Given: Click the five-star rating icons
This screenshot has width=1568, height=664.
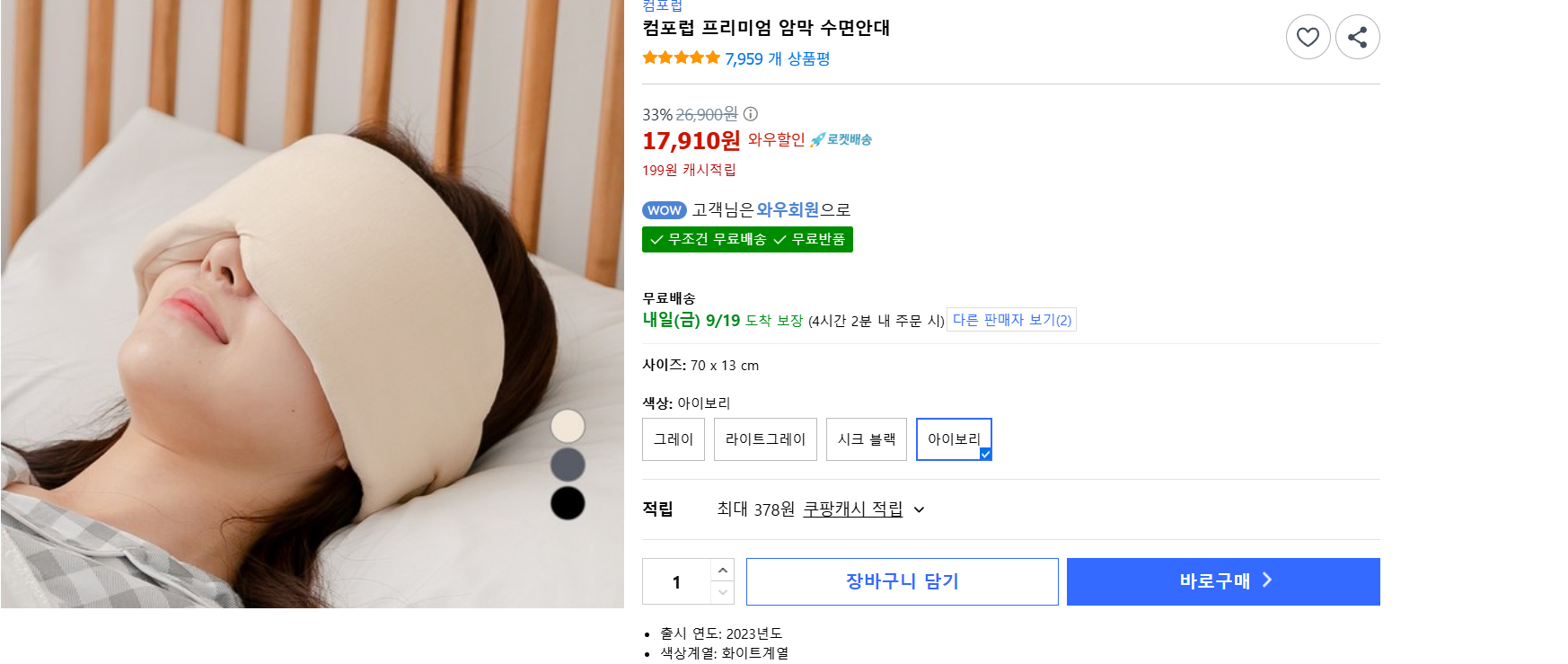Looking at the screenshot, I should 682,58.
